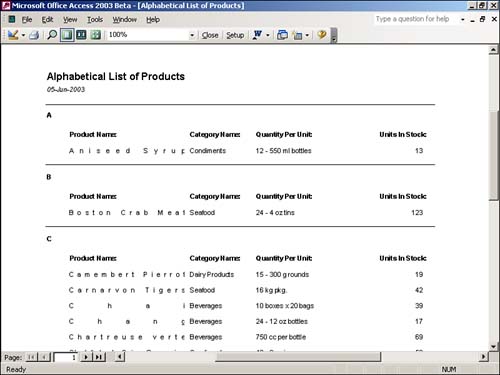The height and width of the screenshot is (375, 500).
Task: Click the report date 05-Jun-2003
Action: click(66, 90)
